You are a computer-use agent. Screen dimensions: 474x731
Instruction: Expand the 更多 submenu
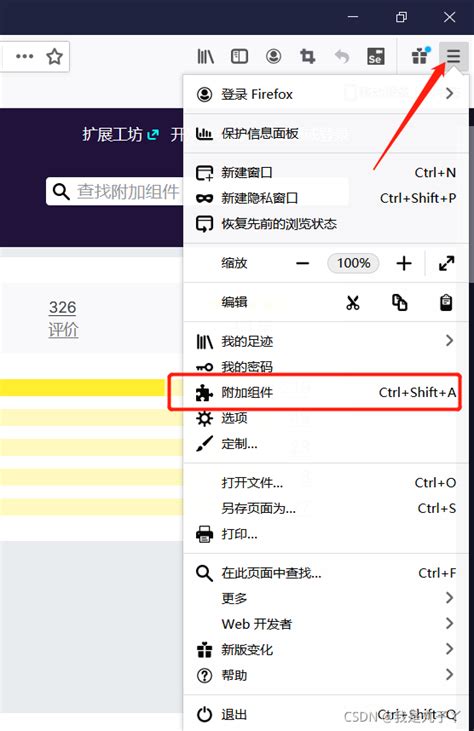326,598
